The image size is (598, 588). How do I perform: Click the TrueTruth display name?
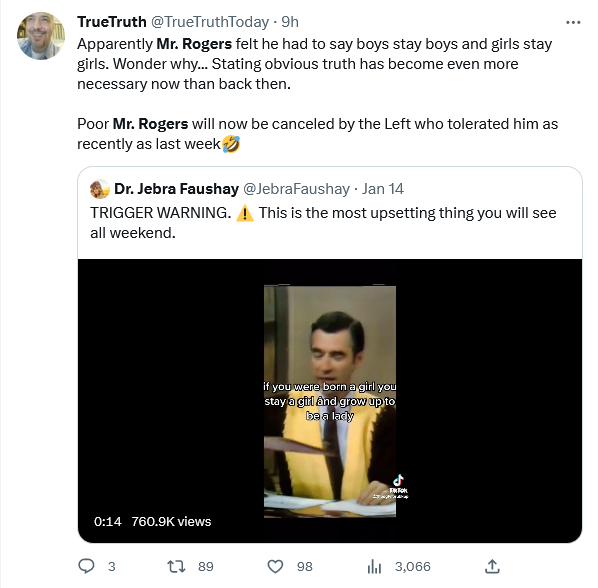click(112, 22)
